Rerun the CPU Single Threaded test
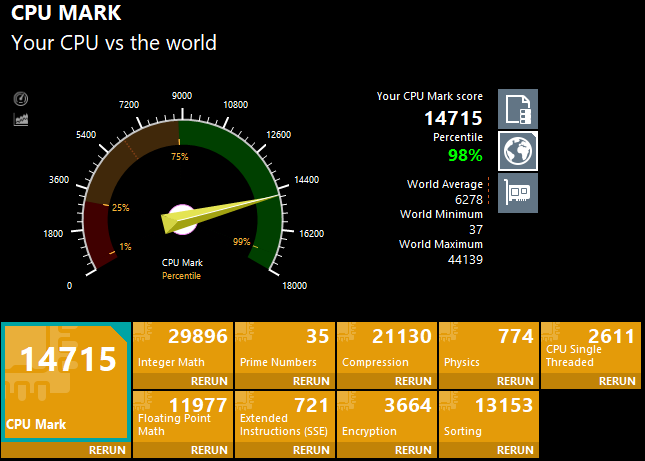The height and width of the screenshot is (461, 645). 617,381
